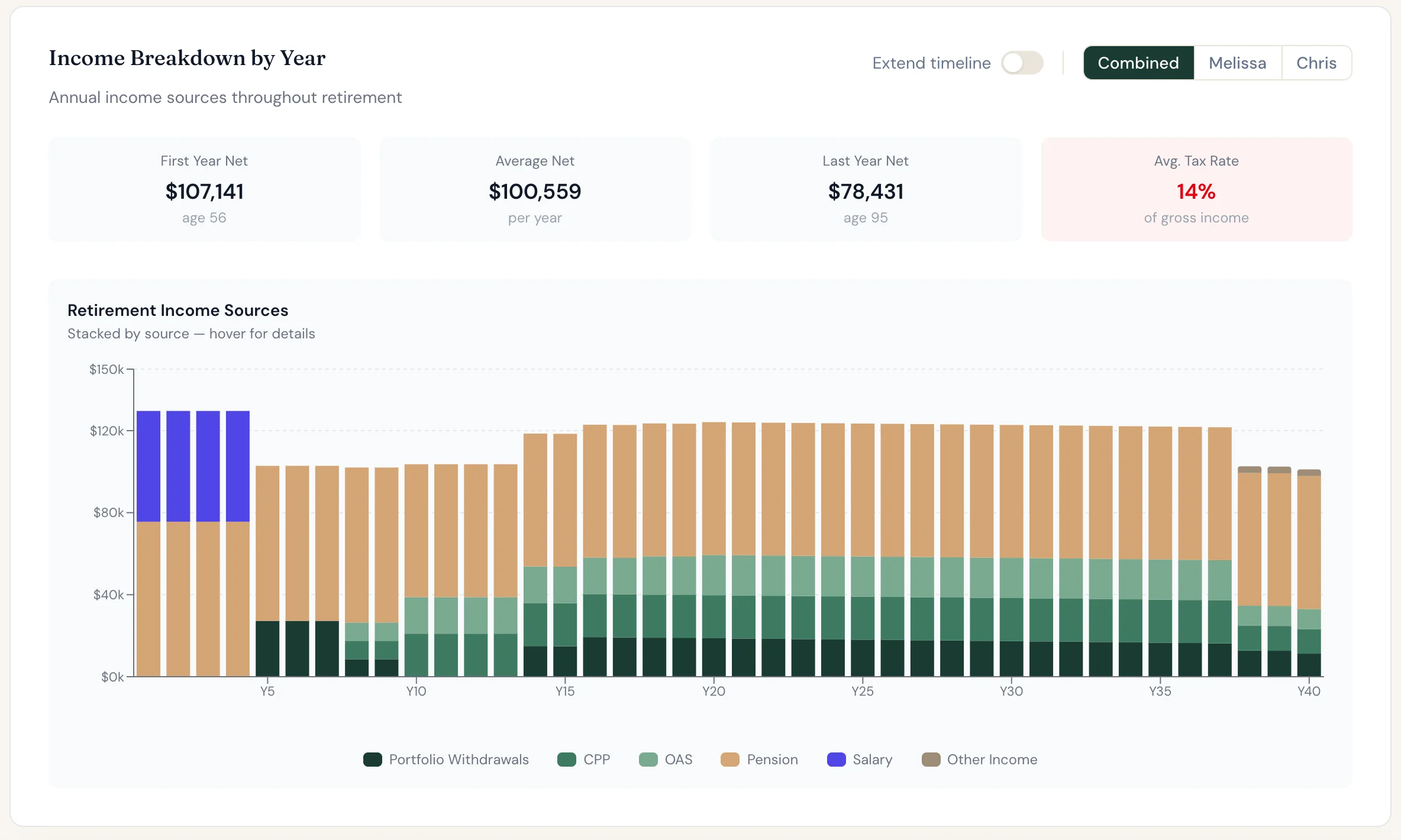This screenshot has width=1401, height=840.
Task: Click the Y10 bar in the chart
Action: point(417,570)
